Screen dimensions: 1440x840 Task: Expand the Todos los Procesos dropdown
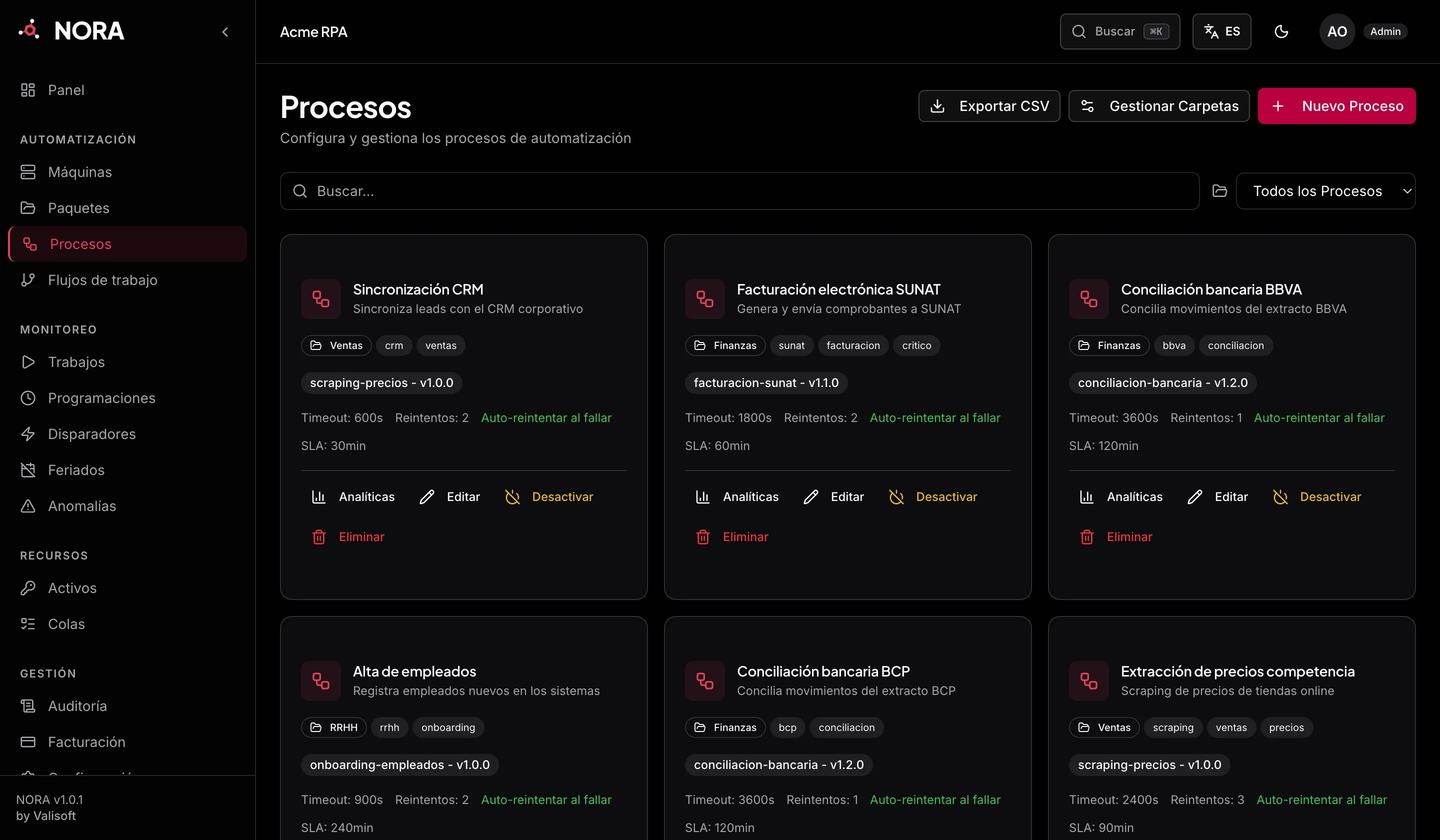1325,191
